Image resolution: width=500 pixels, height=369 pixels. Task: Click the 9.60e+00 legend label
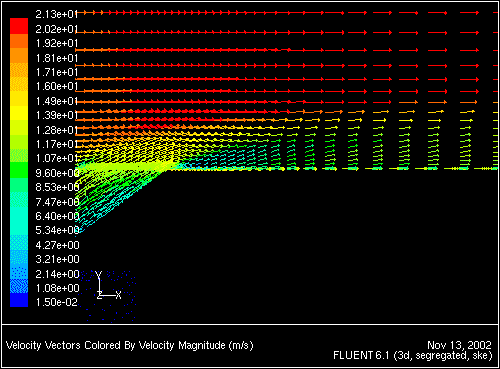pyautogui.click(x=57, y=173)
